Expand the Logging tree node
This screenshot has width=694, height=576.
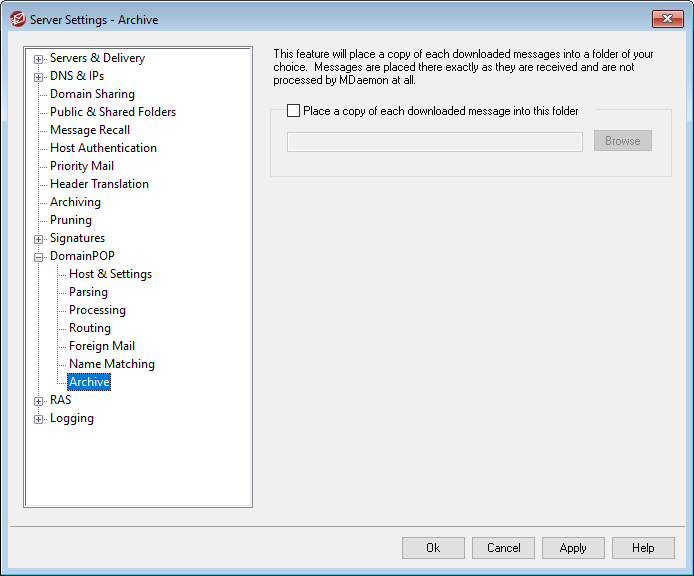tap(39, 419)
